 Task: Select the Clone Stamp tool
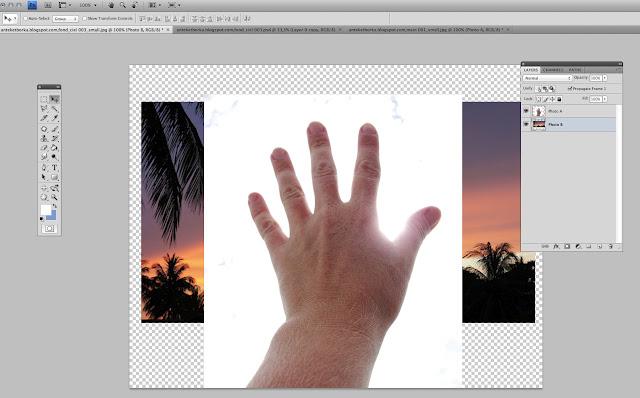44,138
